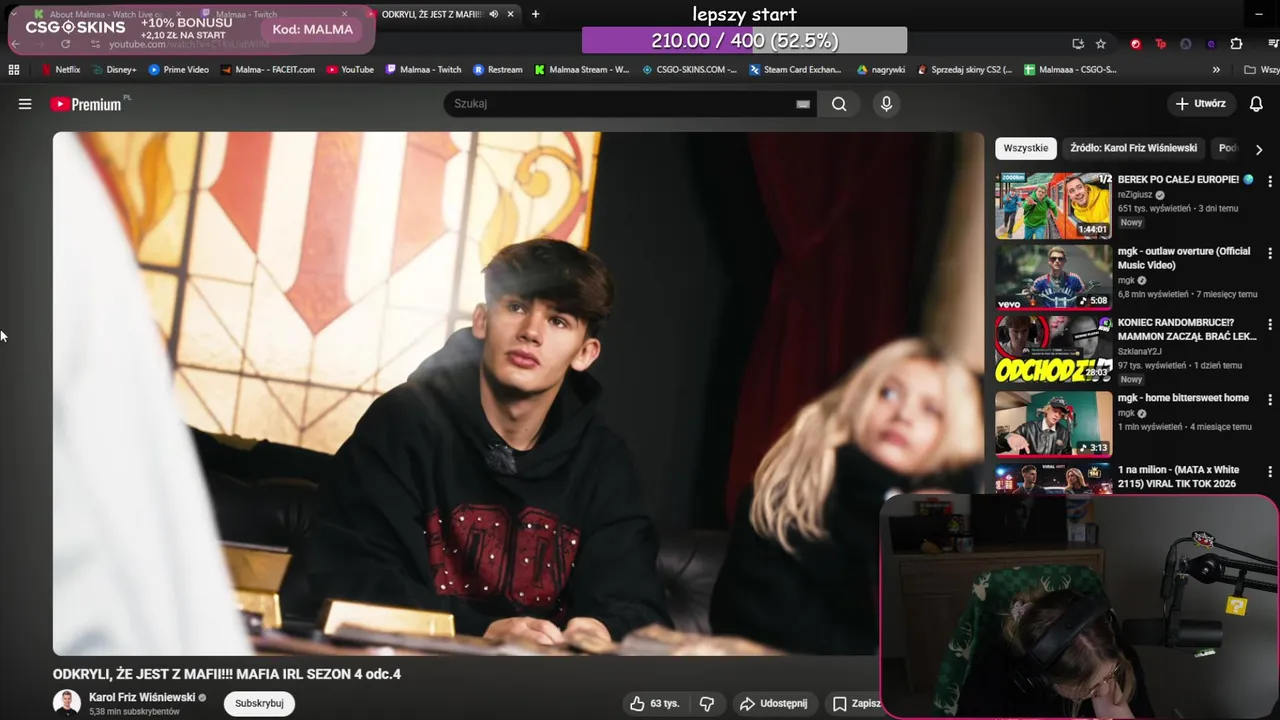Open options for mgk outlaw overture video
1280x720 pixels.
(x=1270, y=253)
